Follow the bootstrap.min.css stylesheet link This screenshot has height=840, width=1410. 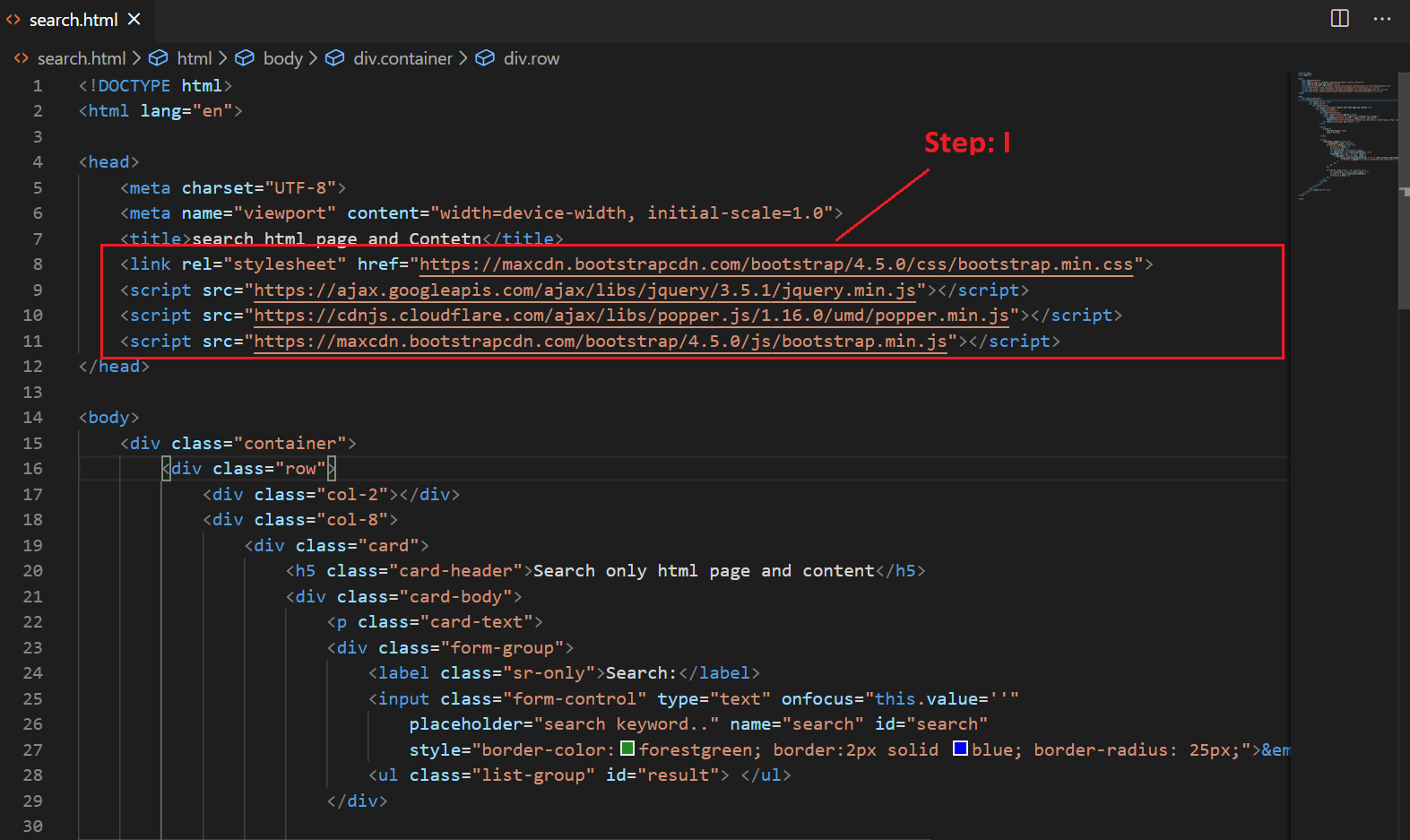(775, 264)
